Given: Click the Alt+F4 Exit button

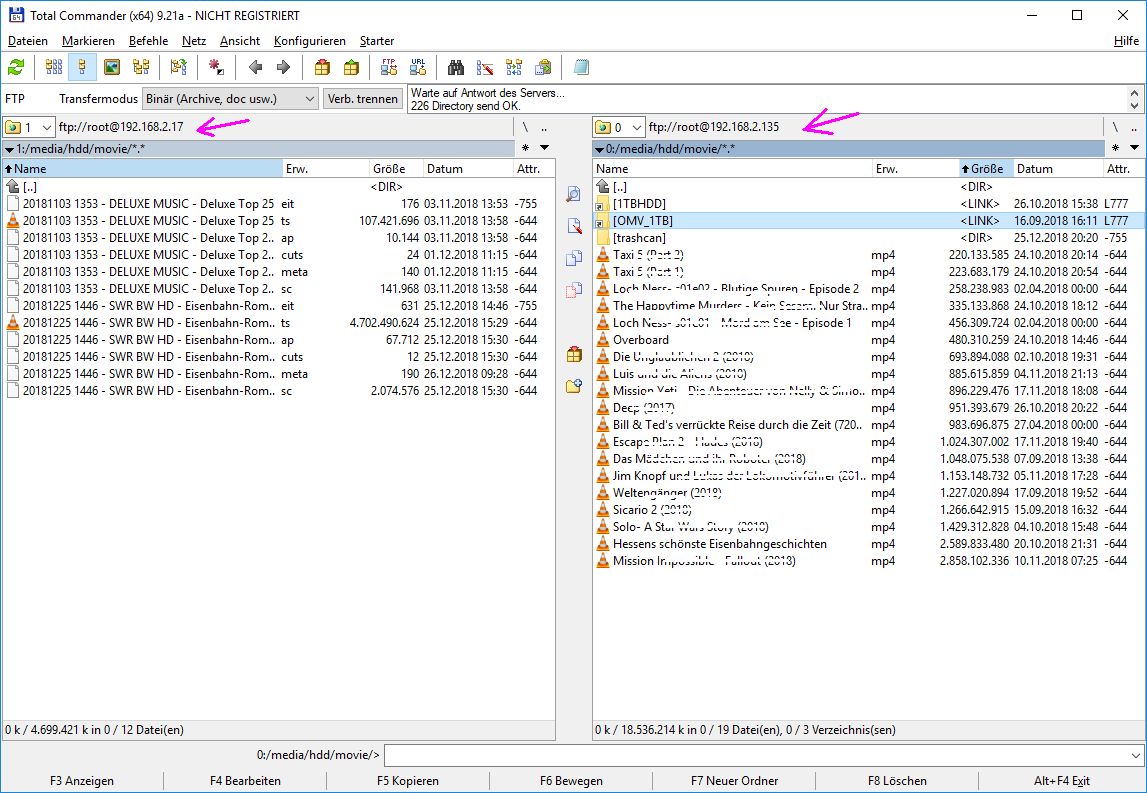Looking at the screenshot, I should [1062, 781].
